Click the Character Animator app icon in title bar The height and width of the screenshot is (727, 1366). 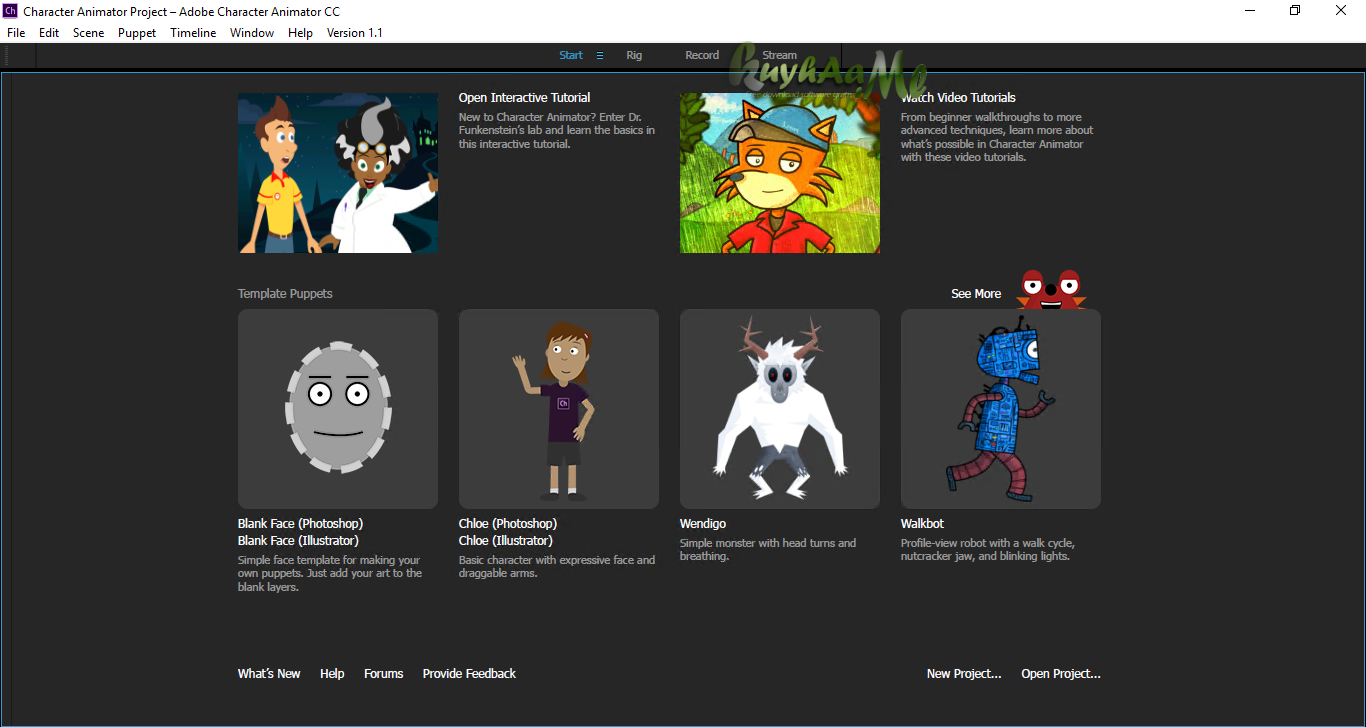pyautogui.click(x=11, y=11)
